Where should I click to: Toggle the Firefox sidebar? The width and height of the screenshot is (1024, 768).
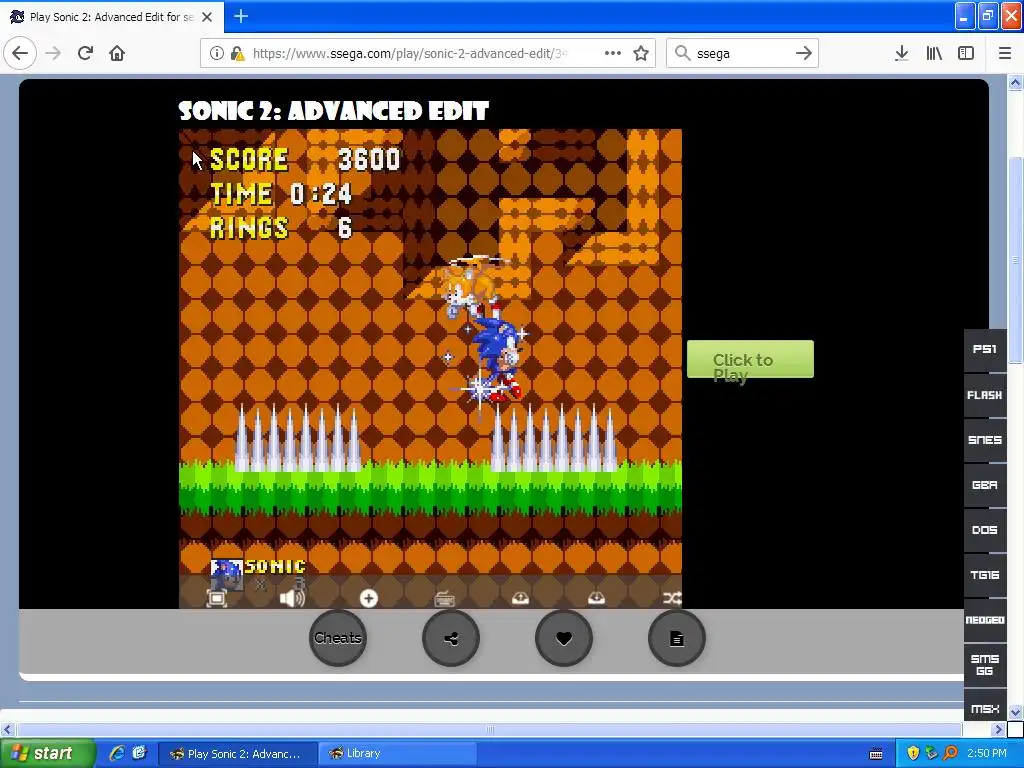pos(966,53)
